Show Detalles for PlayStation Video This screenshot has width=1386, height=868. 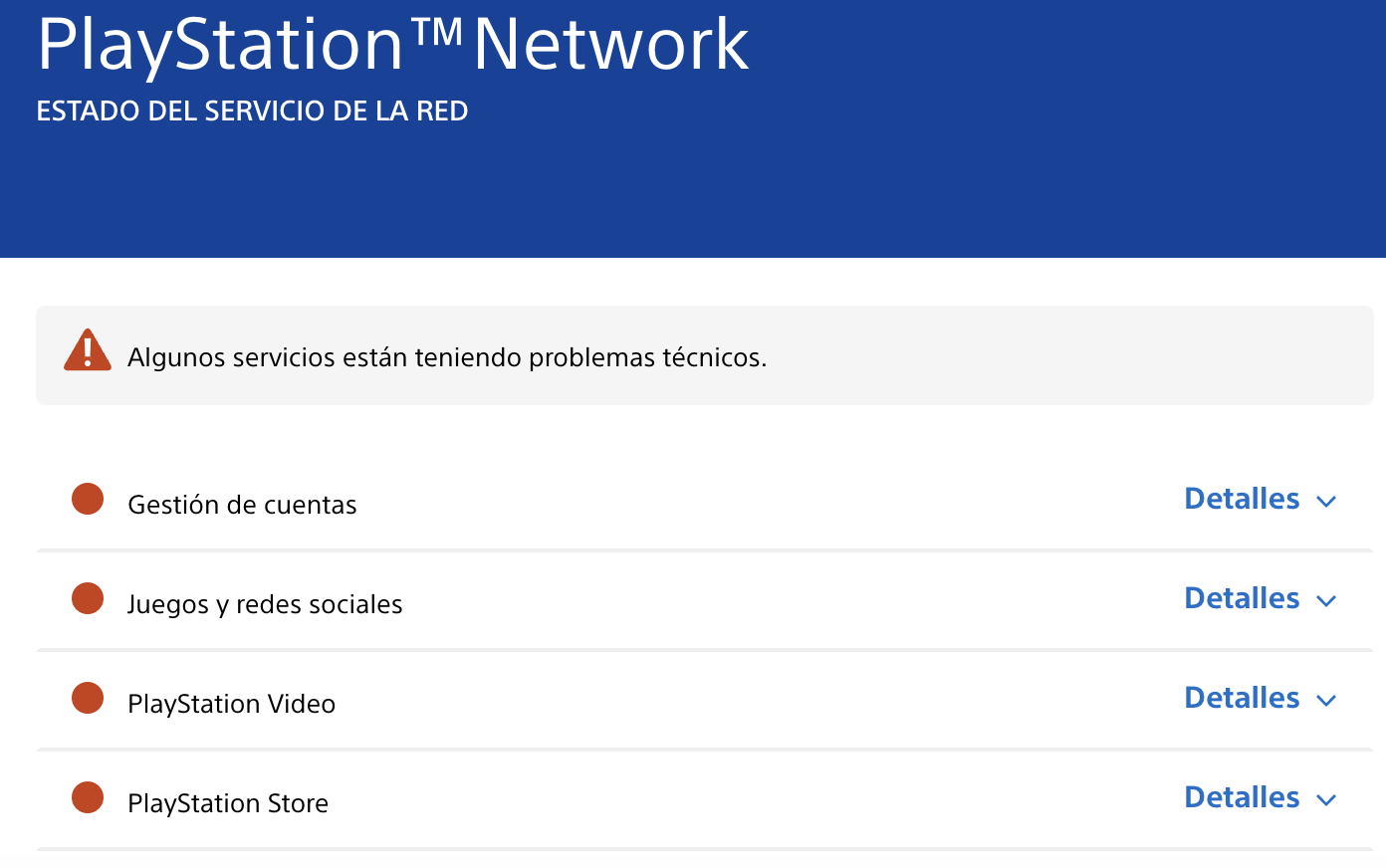pyautogui.click(x=1242, y=698)
